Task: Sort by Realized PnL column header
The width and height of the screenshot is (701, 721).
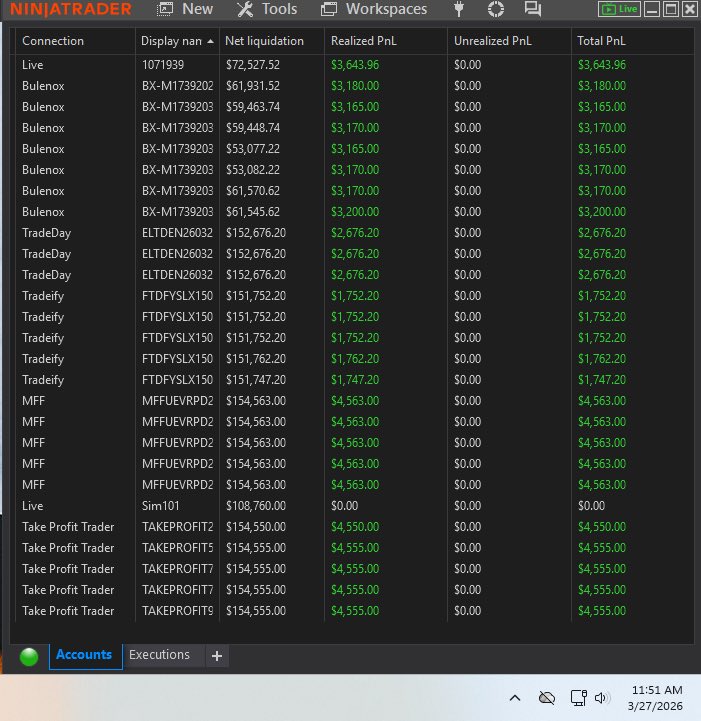Action: [x=386, y=41]
